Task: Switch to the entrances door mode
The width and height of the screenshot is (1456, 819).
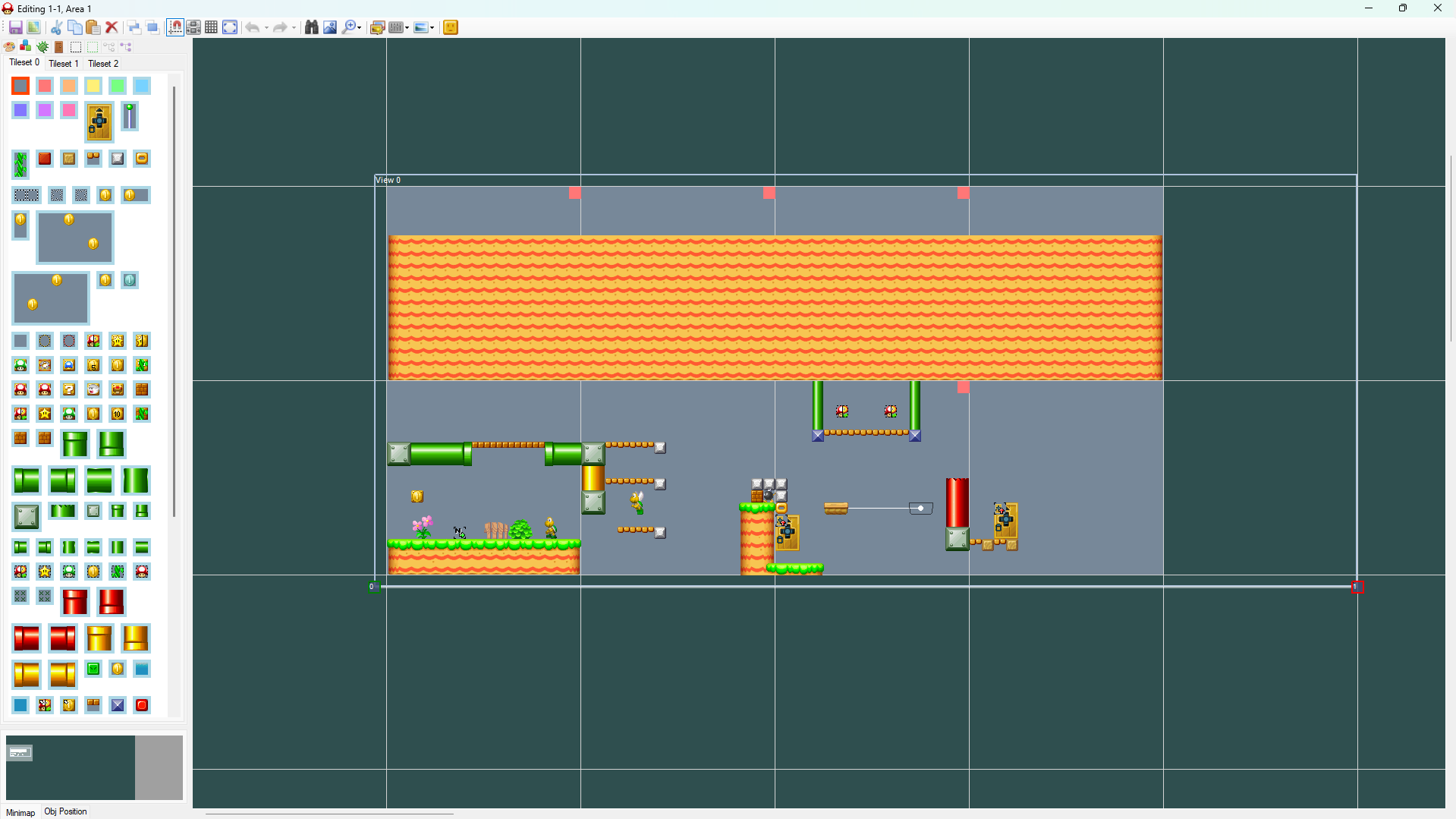Action: [59, 47]
